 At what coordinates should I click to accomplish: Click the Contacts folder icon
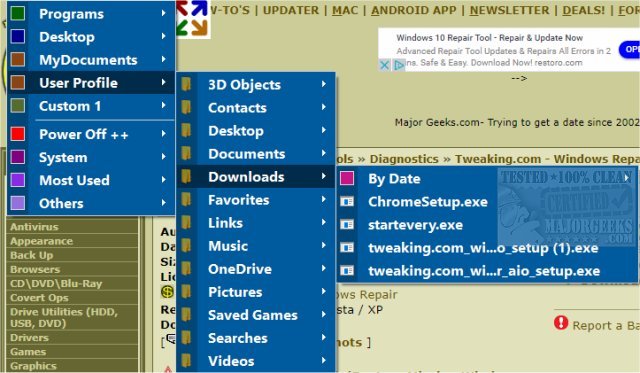click(x=186, y=107)
